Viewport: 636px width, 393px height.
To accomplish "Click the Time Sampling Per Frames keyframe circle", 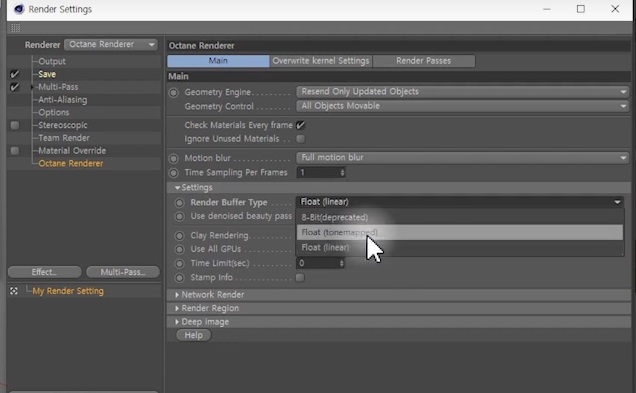I will click(174, 173).
